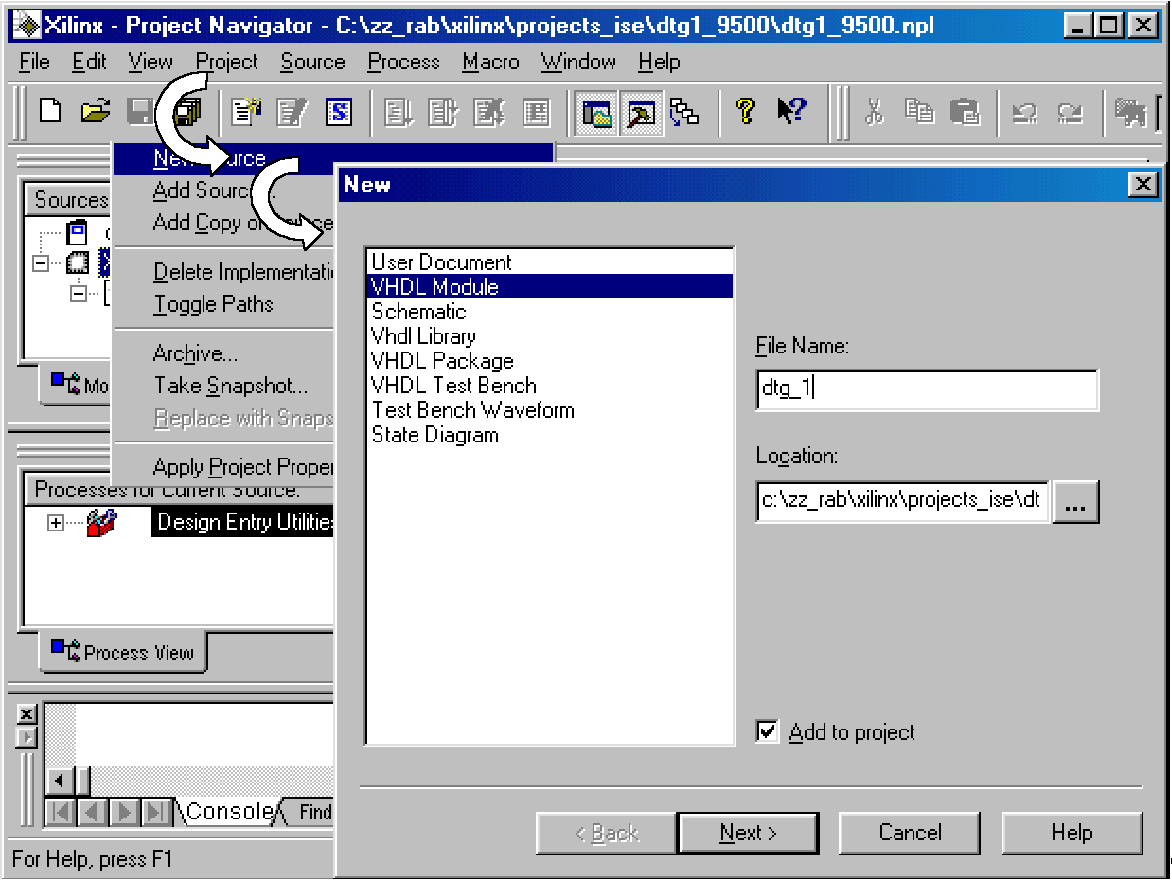Open the Macro menu
Image resolution: width=1172 pixels, height=881 pixels.
(490, 62)
